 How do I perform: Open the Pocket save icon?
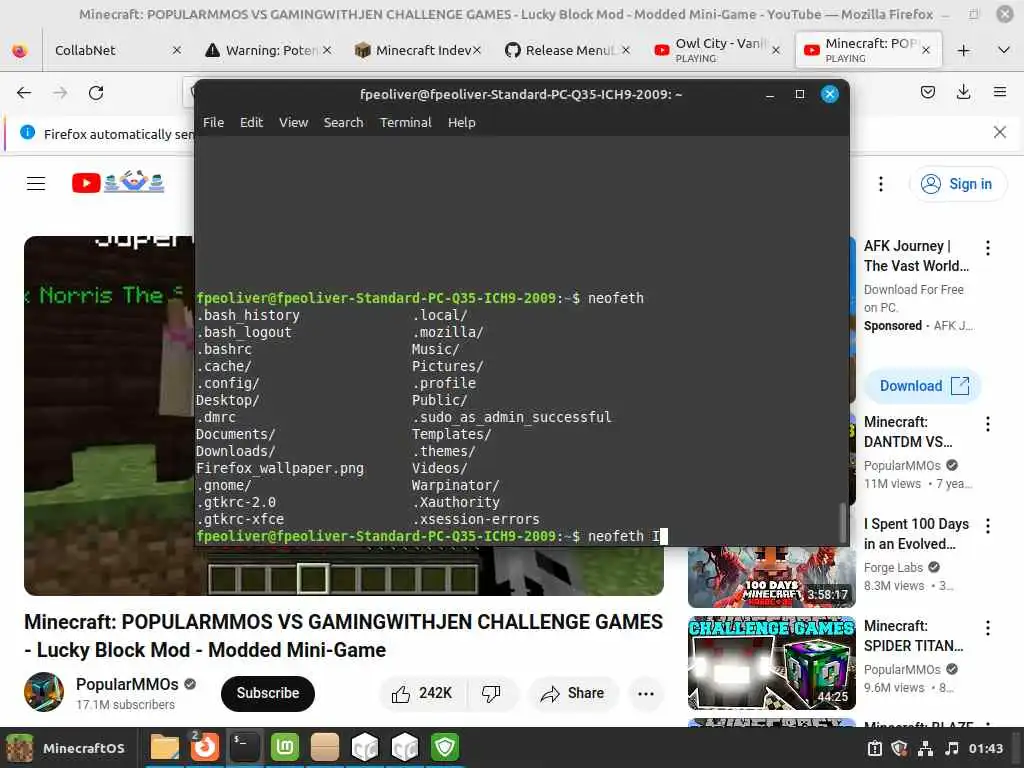[x=927, y=92]
